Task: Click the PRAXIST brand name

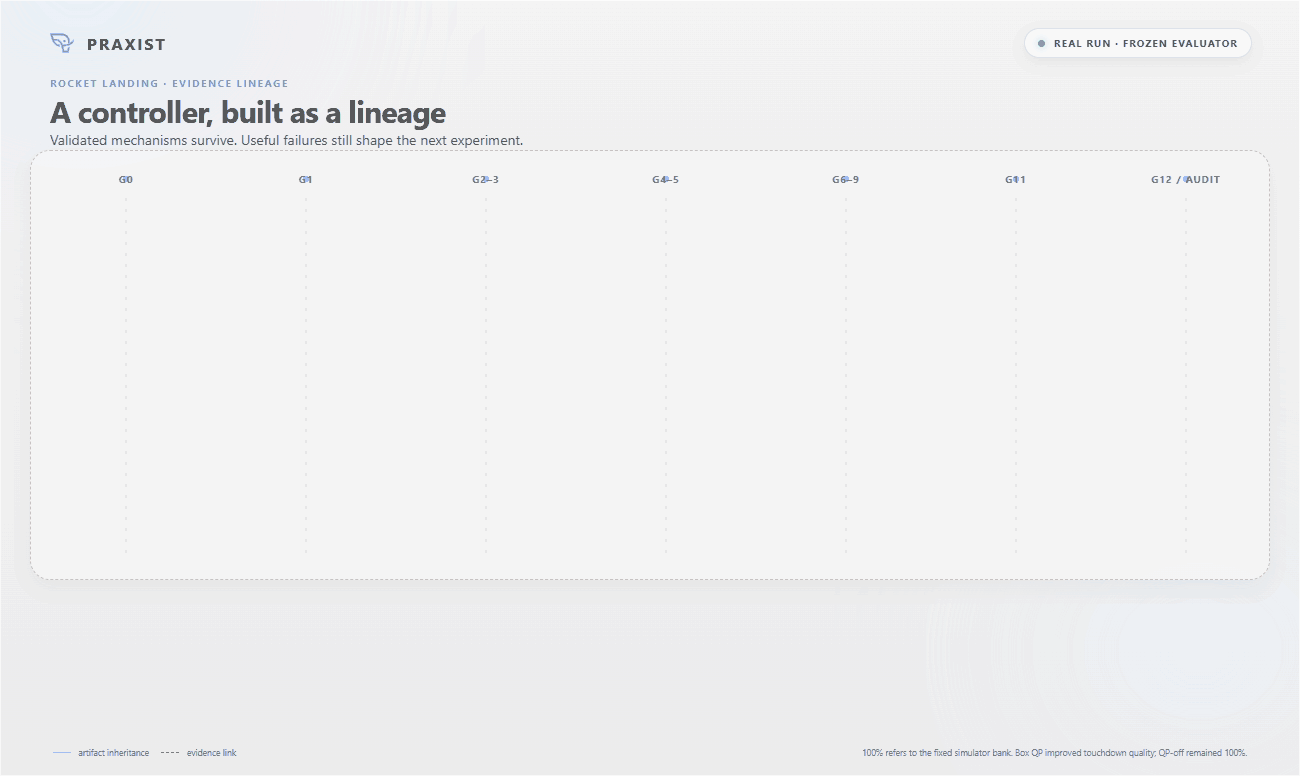Action: click(126, 44)
